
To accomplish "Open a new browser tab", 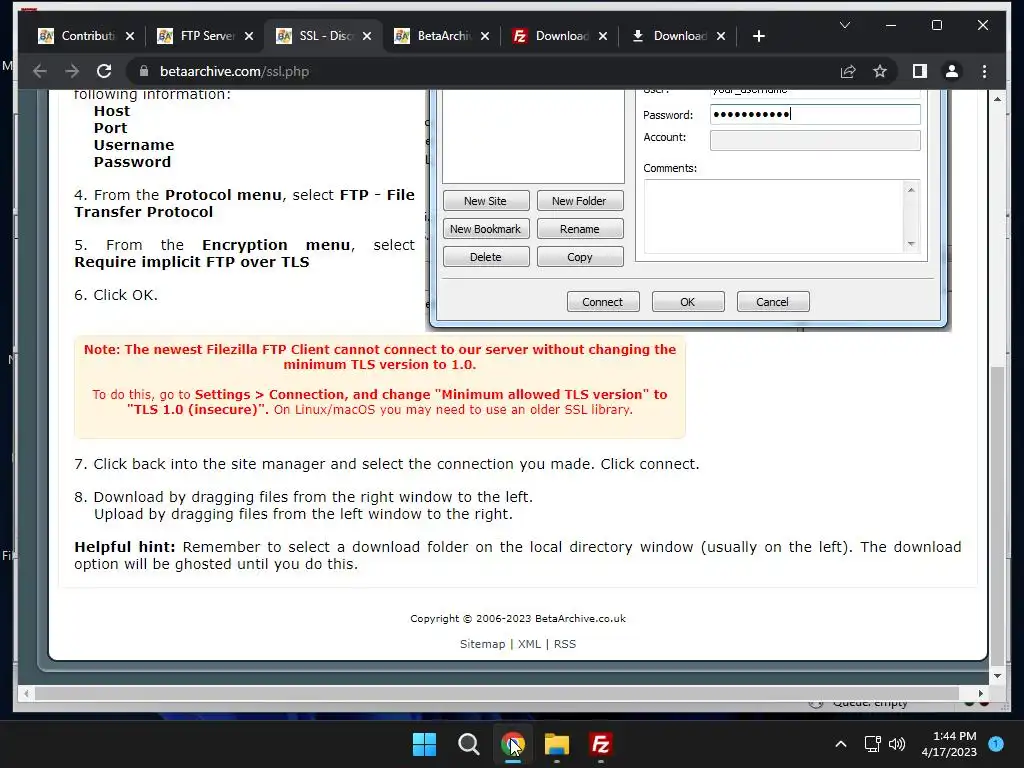I will pyautogui.click(x=758, y=36).
